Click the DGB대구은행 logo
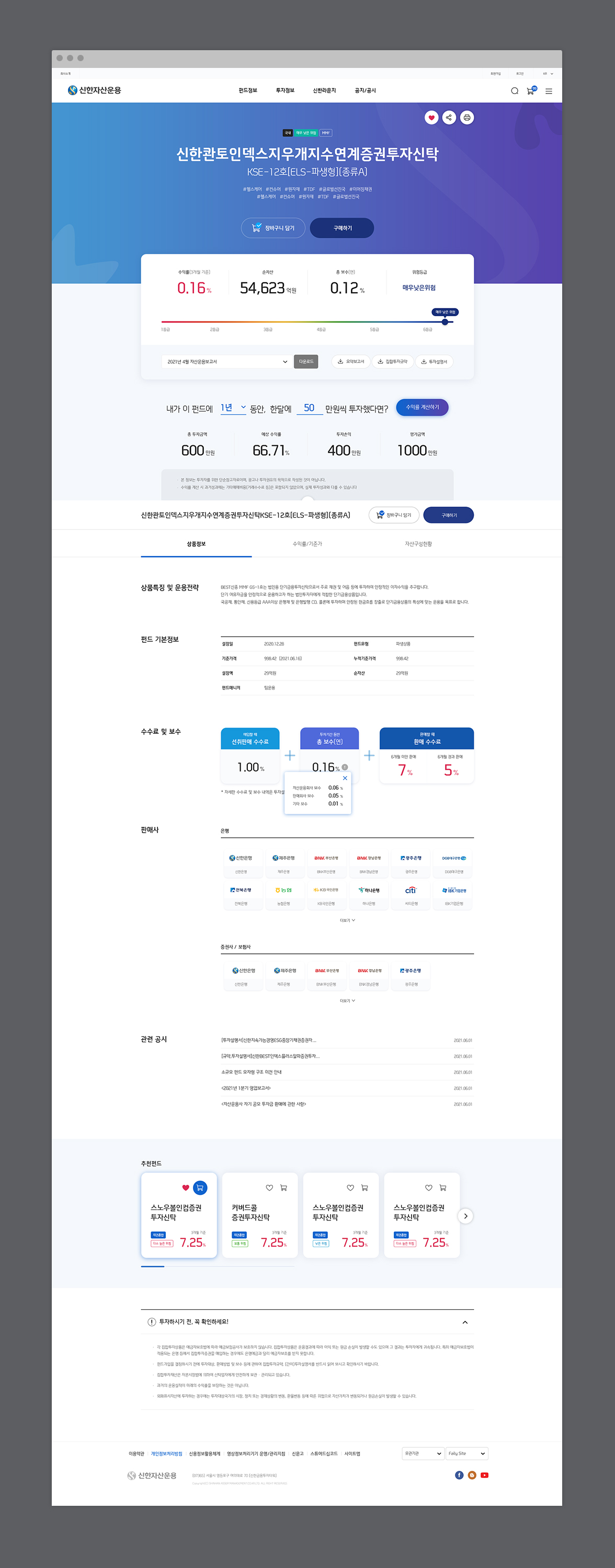Screen dimensions: 615x1568 click(x=454, y=858)
